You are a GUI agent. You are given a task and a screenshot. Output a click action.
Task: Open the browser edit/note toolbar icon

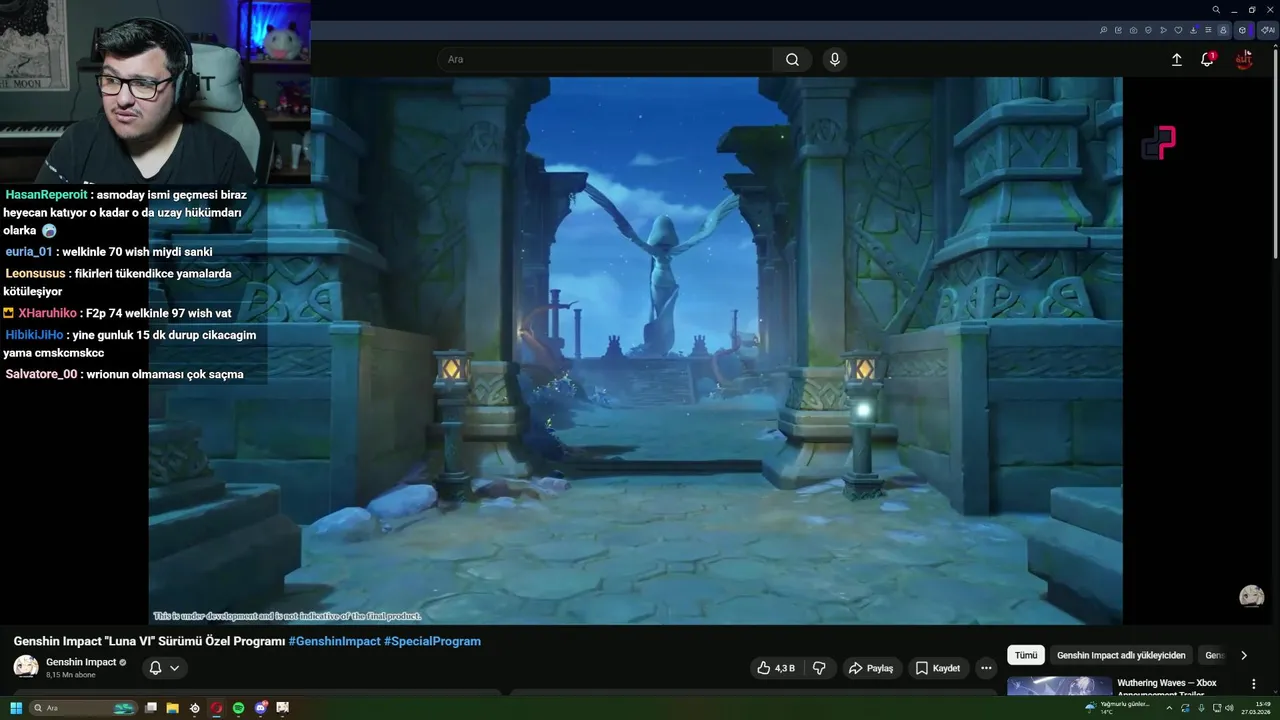click(1118, 30)
